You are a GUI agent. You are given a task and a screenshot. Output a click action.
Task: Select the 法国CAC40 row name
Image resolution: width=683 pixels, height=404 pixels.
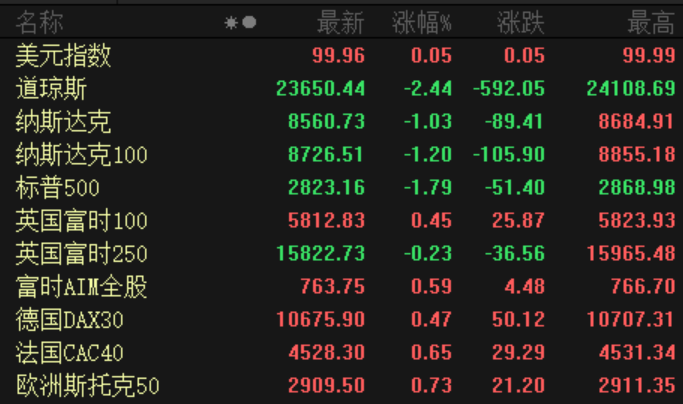click(x=70, y=353)
